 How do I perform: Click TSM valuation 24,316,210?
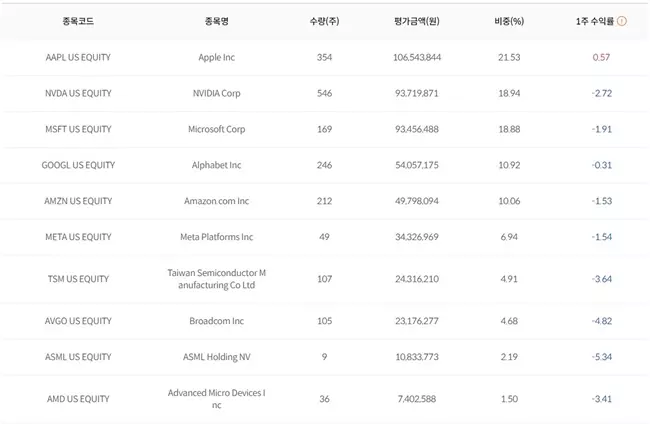tap(417, 279)
